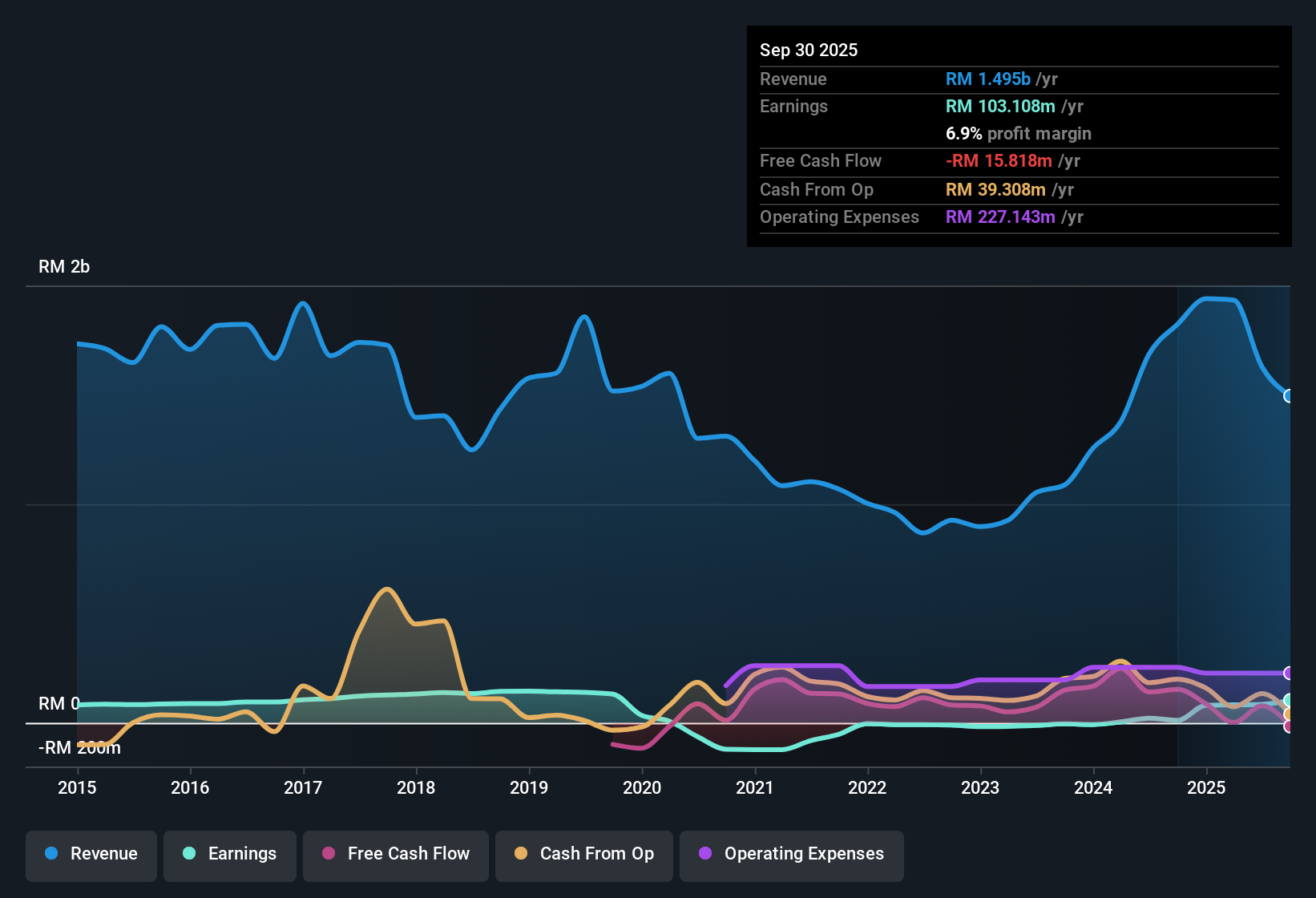Image resolution: width=1316 pixels, height=898 pixels.
Task: Click the pink Free Cash Flow legend dot
Action: [328, 854]
